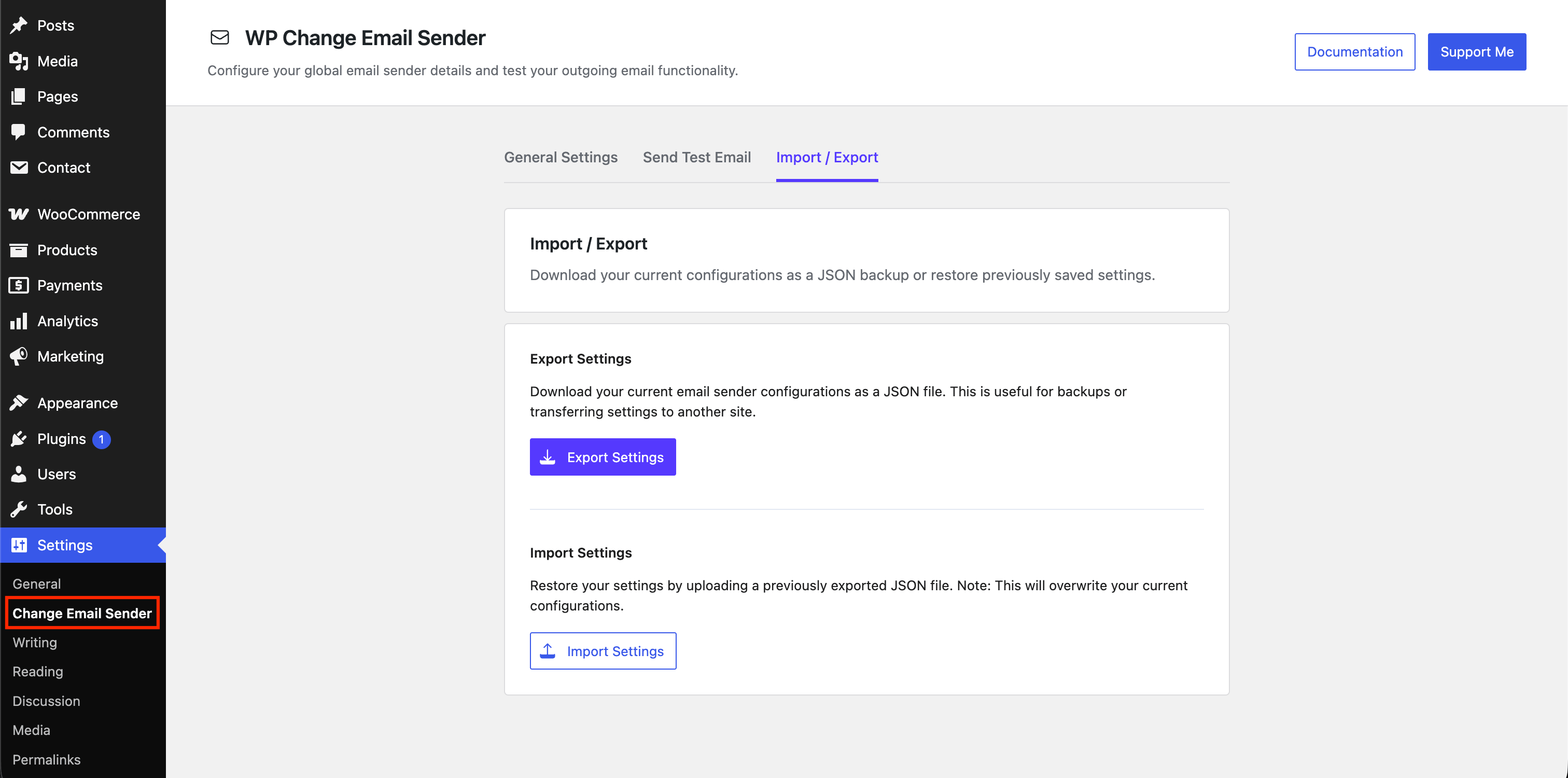The height and width of the screenshot is (778, 1568).
Task: Click the Products archive box icon
Action: (19, 249)
